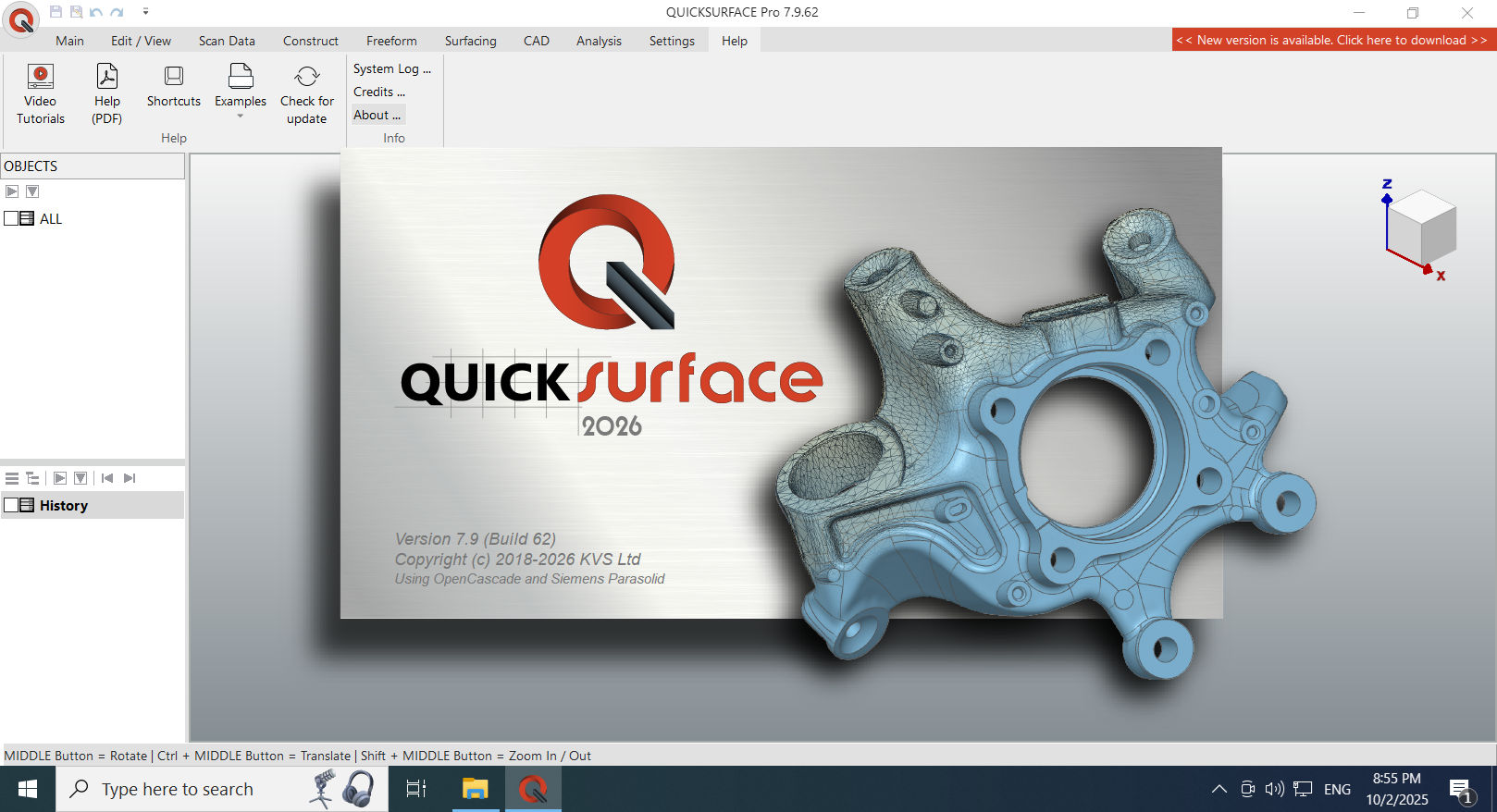
Task: Select the History row label
Action: coord(64,506)
